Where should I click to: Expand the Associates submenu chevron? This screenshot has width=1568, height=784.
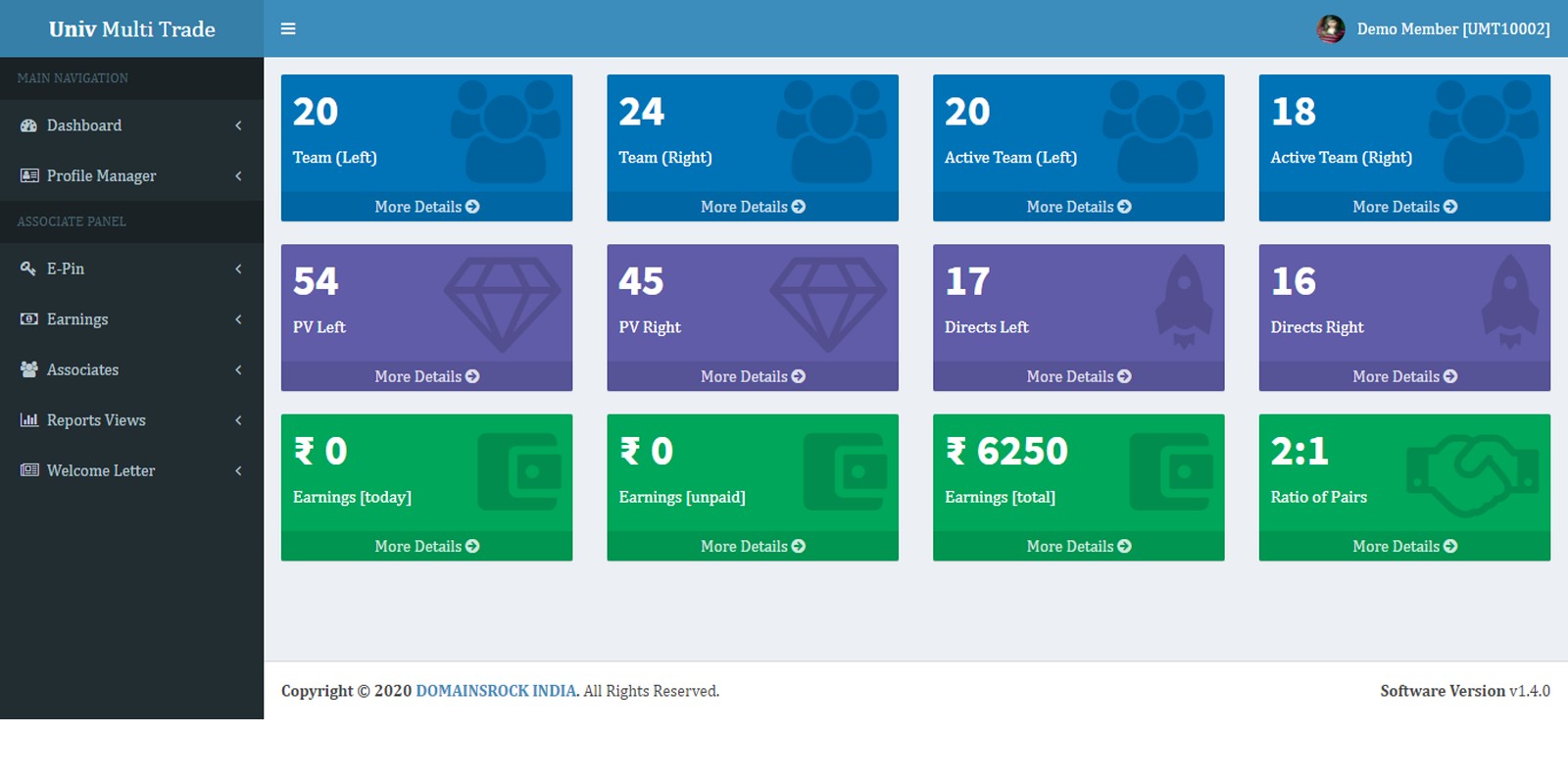click(238, 369)
